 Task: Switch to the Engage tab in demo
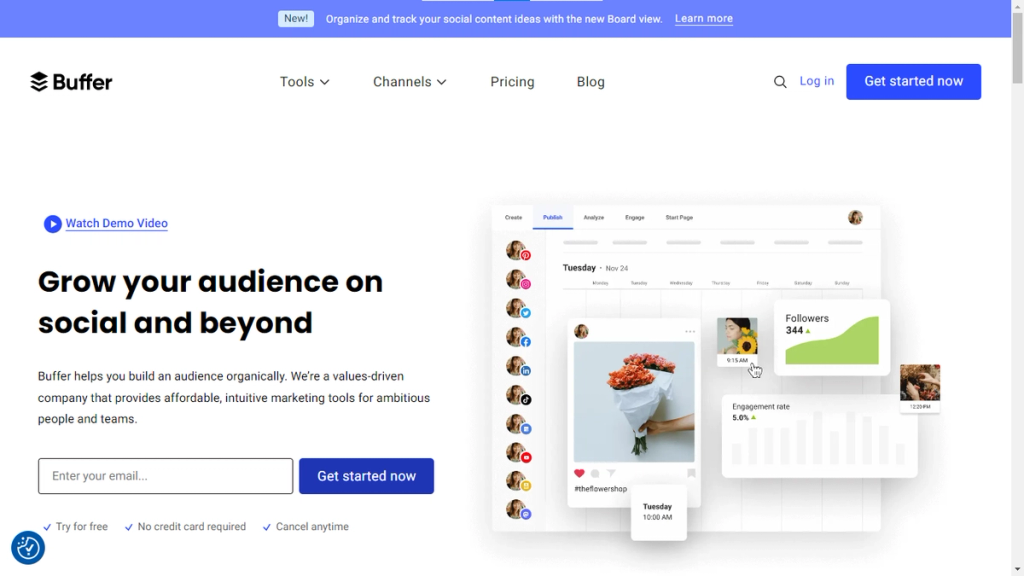pyautogui.click(x=635, y=217)
